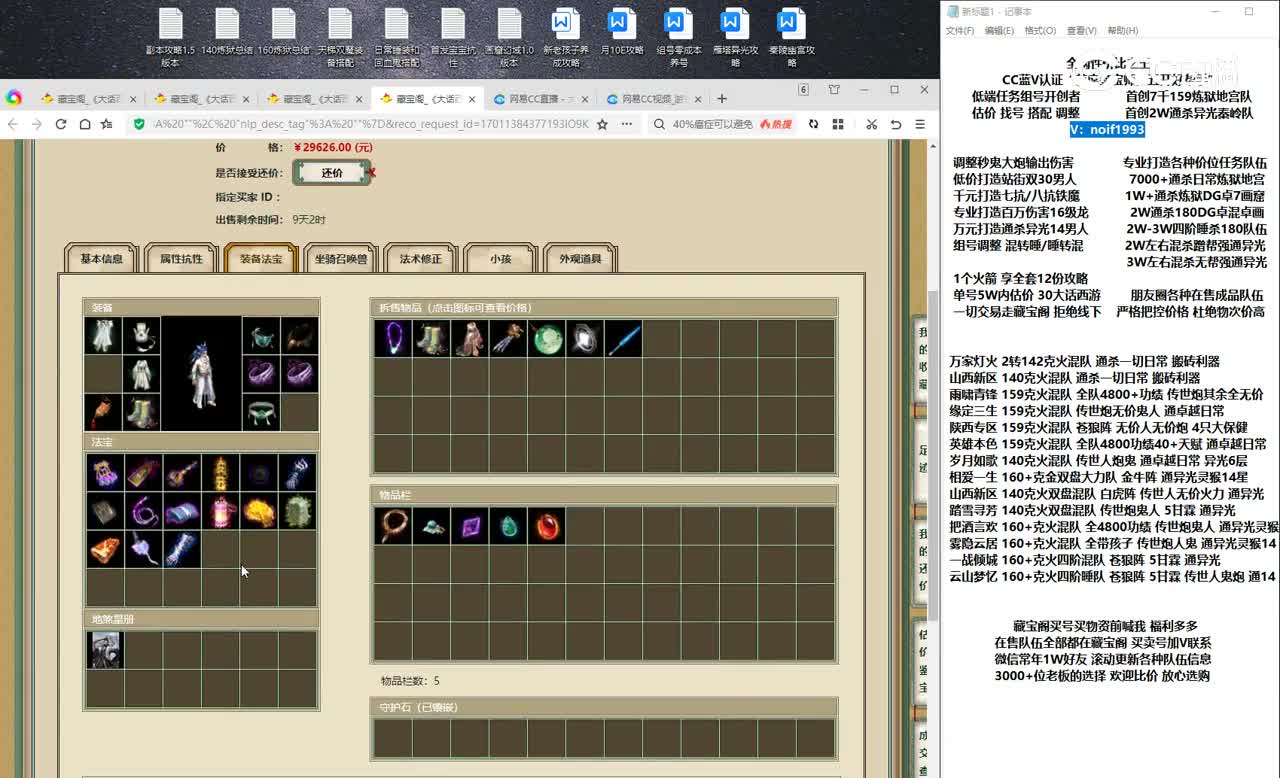
Task: Click the purple square gem in the 物品栏 inventory
Action: point(470,526)
